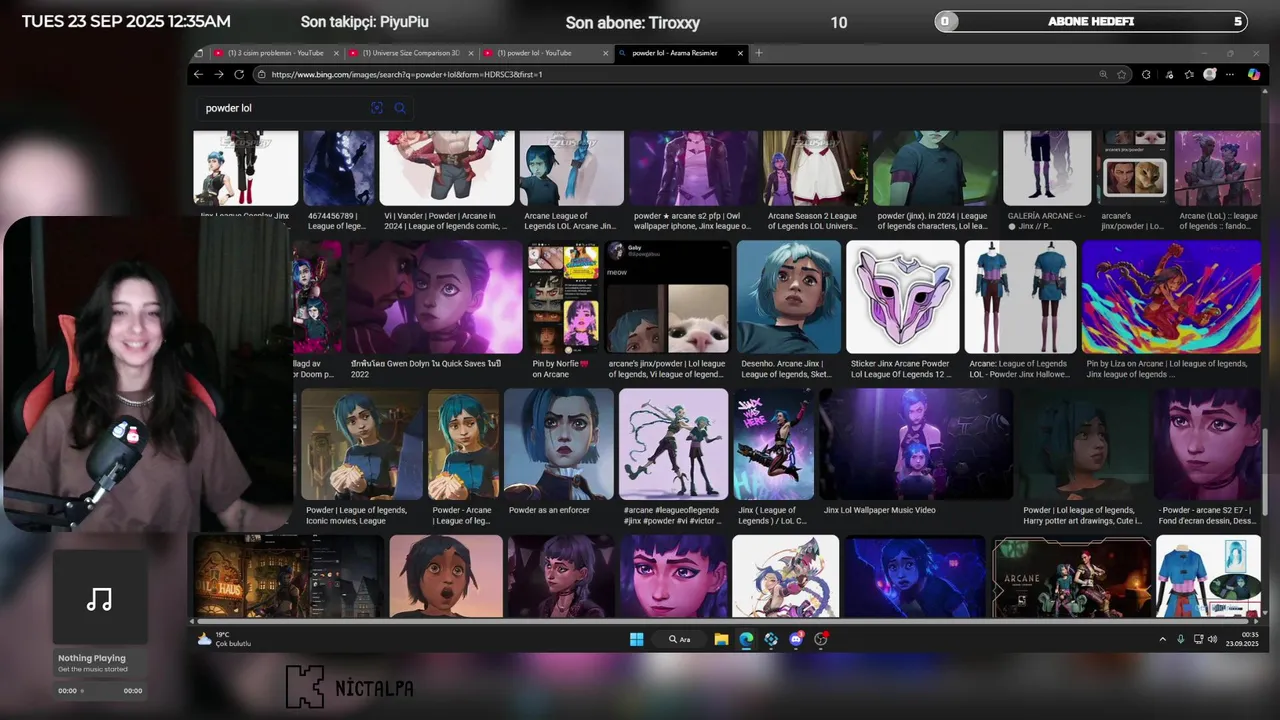
Task: Open Copilot from the browser toolbar
Action: (1254, 74)
